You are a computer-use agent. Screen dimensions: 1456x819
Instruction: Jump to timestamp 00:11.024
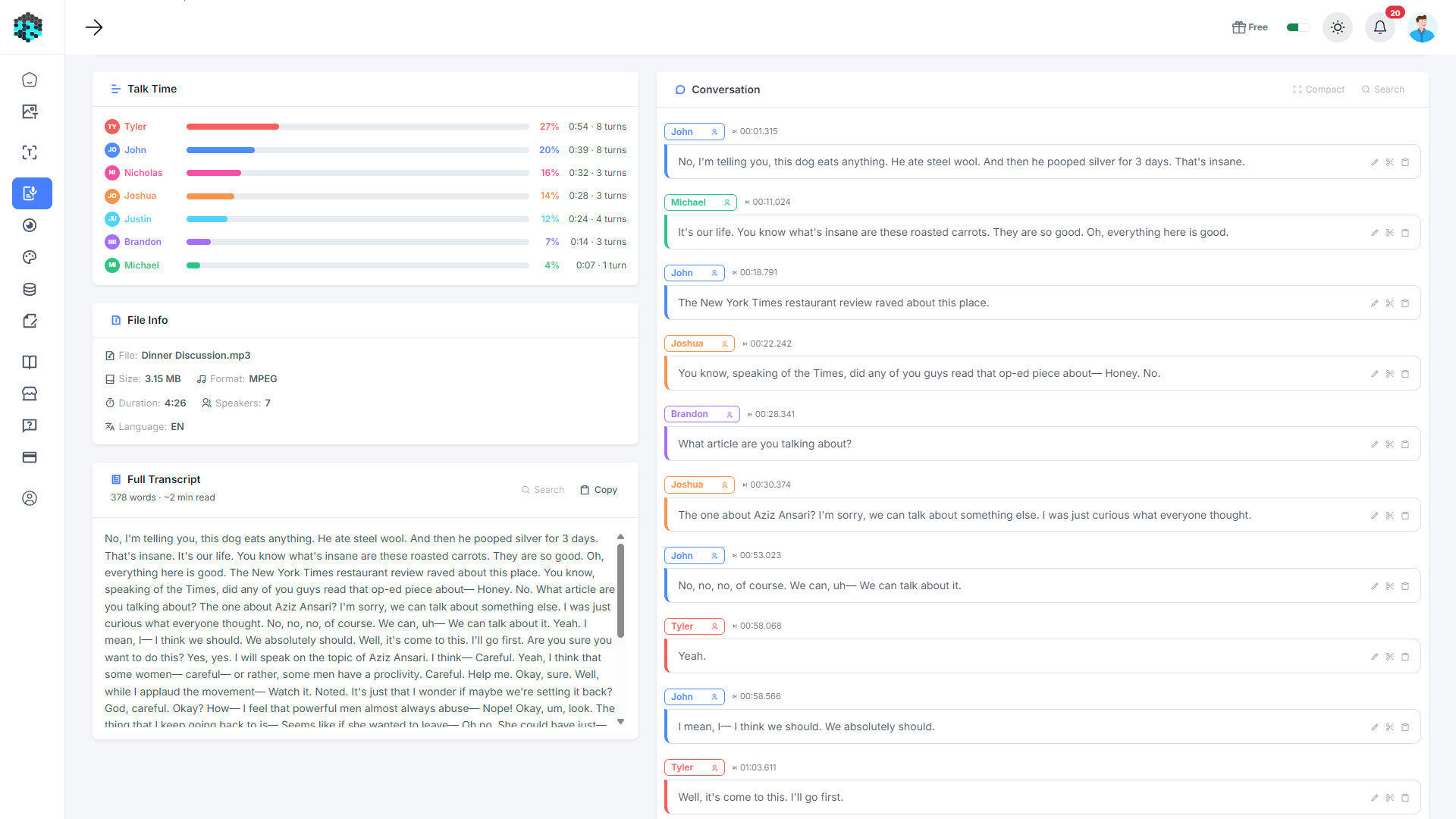[767, 202]
